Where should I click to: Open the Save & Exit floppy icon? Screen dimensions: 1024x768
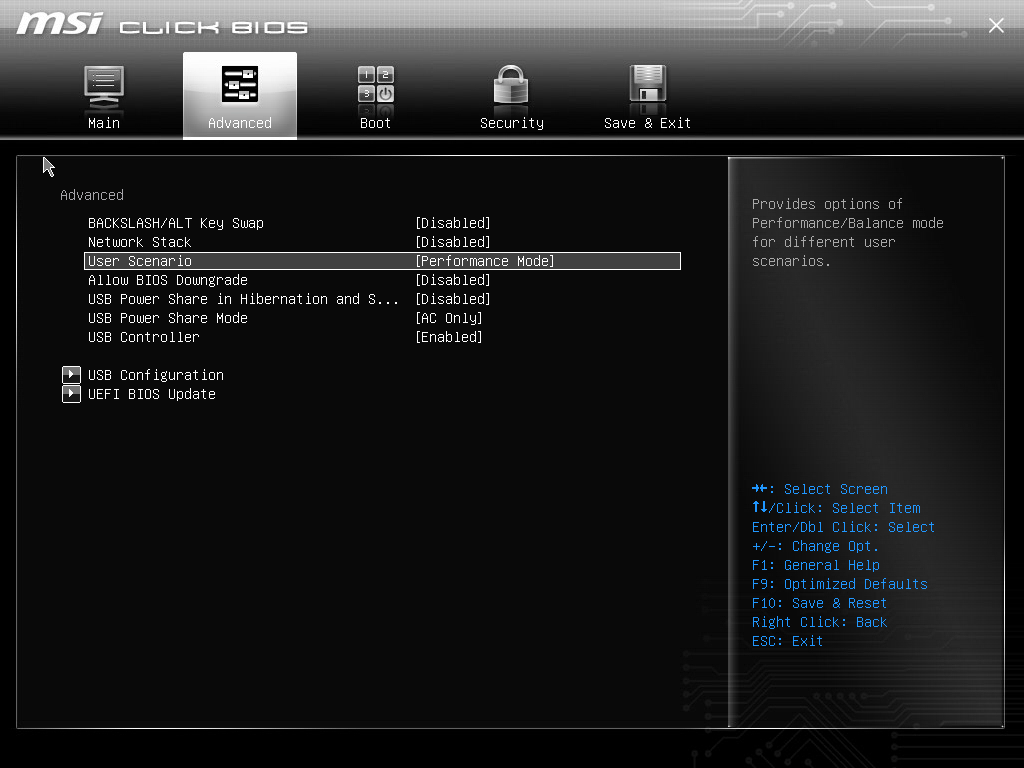coord(647,84)
